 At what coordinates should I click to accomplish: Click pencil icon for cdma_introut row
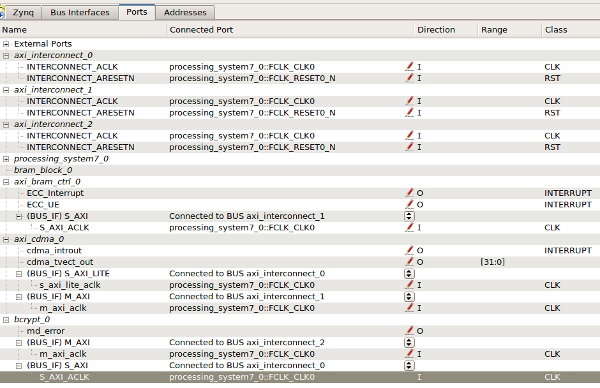409,250
